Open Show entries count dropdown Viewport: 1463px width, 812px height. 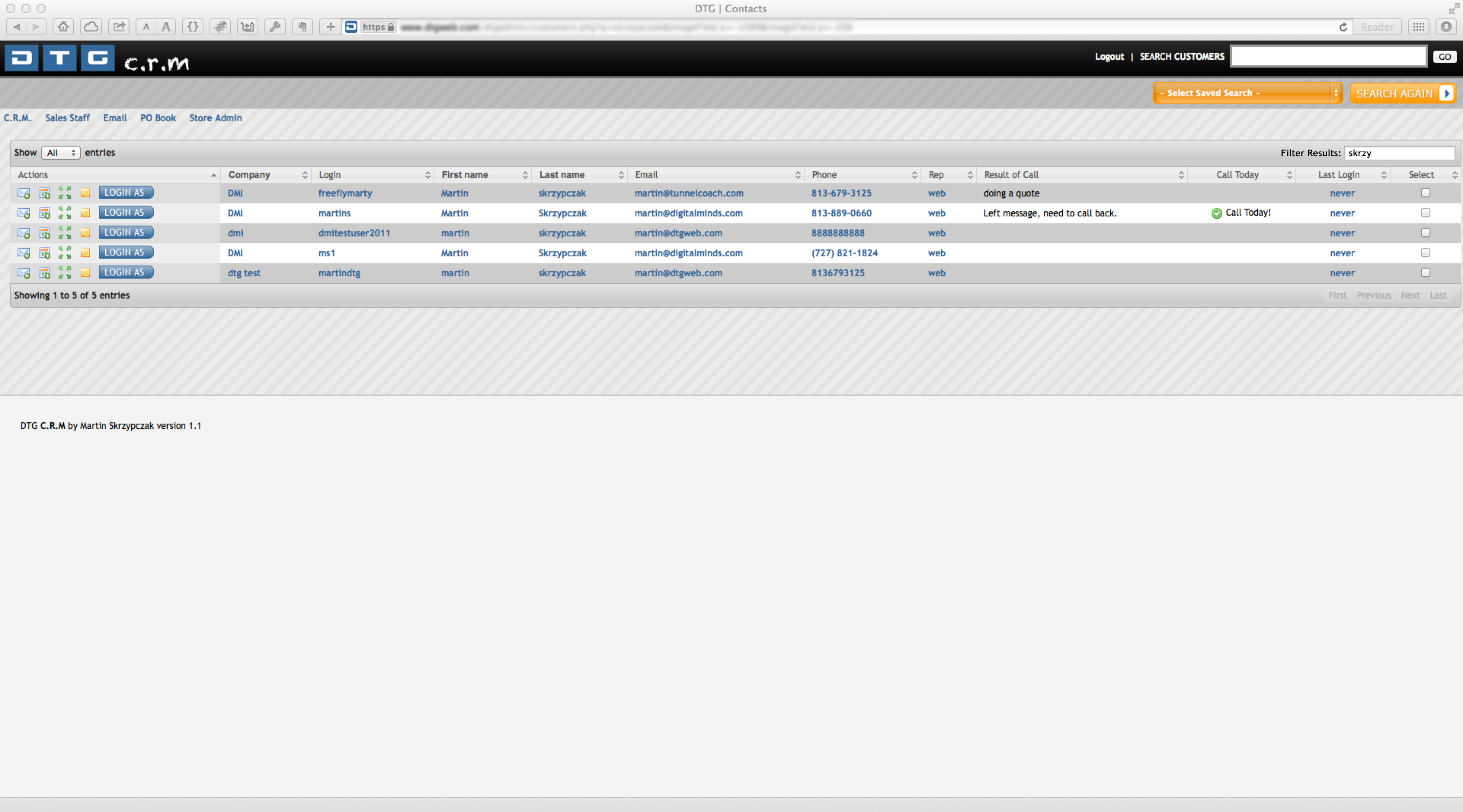point(61,153)
